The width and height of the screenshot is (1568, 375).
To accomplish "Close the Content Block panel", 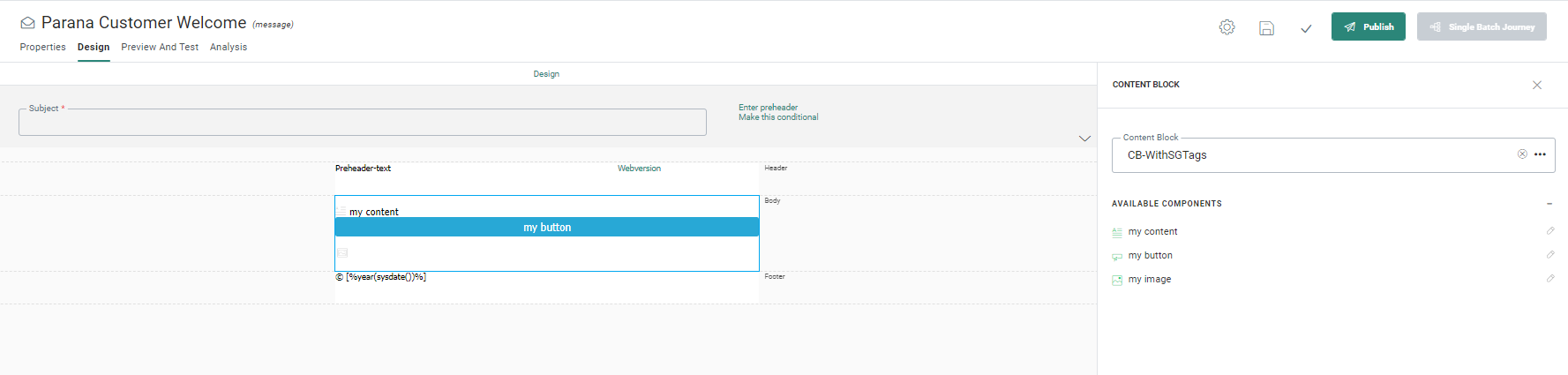I will 1536,85.
